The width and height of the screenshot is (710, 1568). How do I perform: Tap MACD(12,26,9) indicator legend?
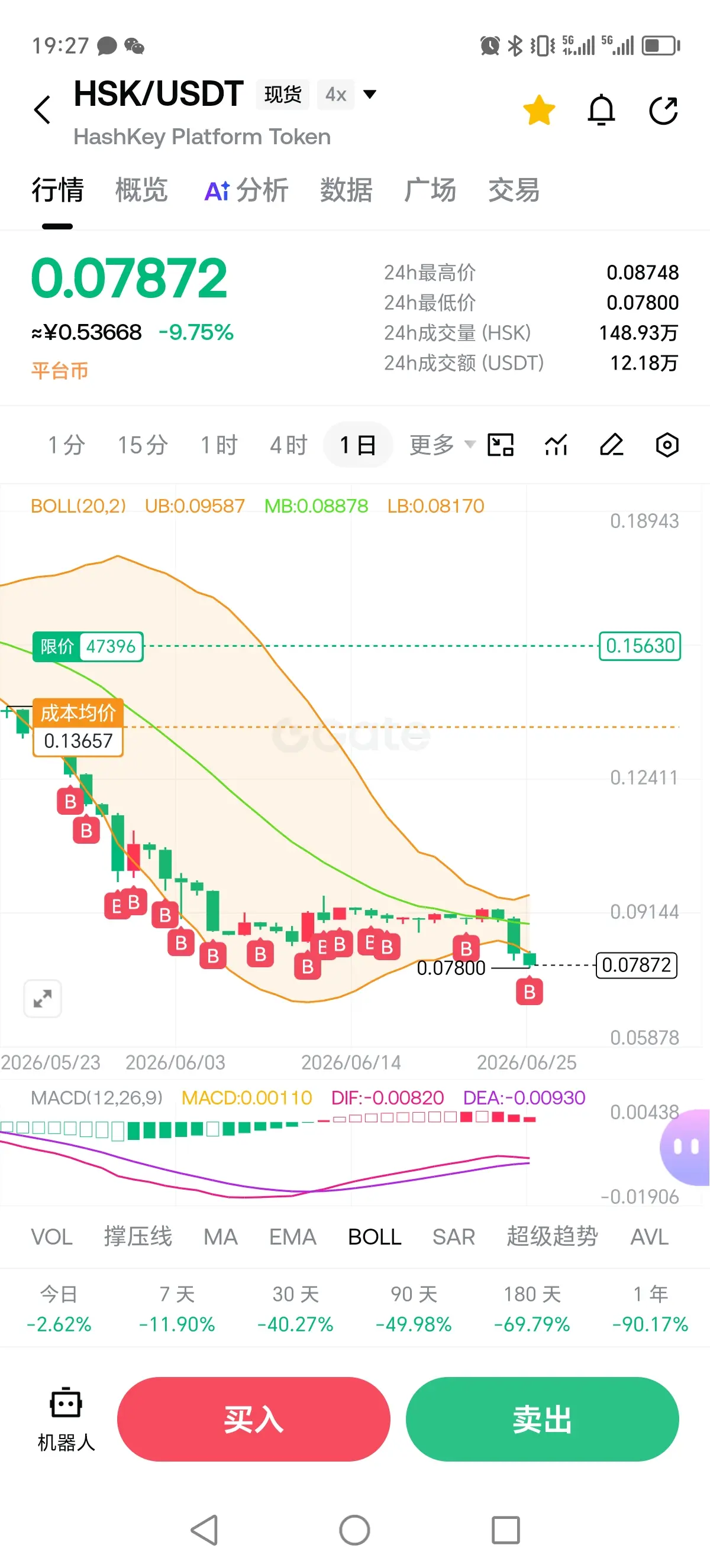tap(97, 1097)
